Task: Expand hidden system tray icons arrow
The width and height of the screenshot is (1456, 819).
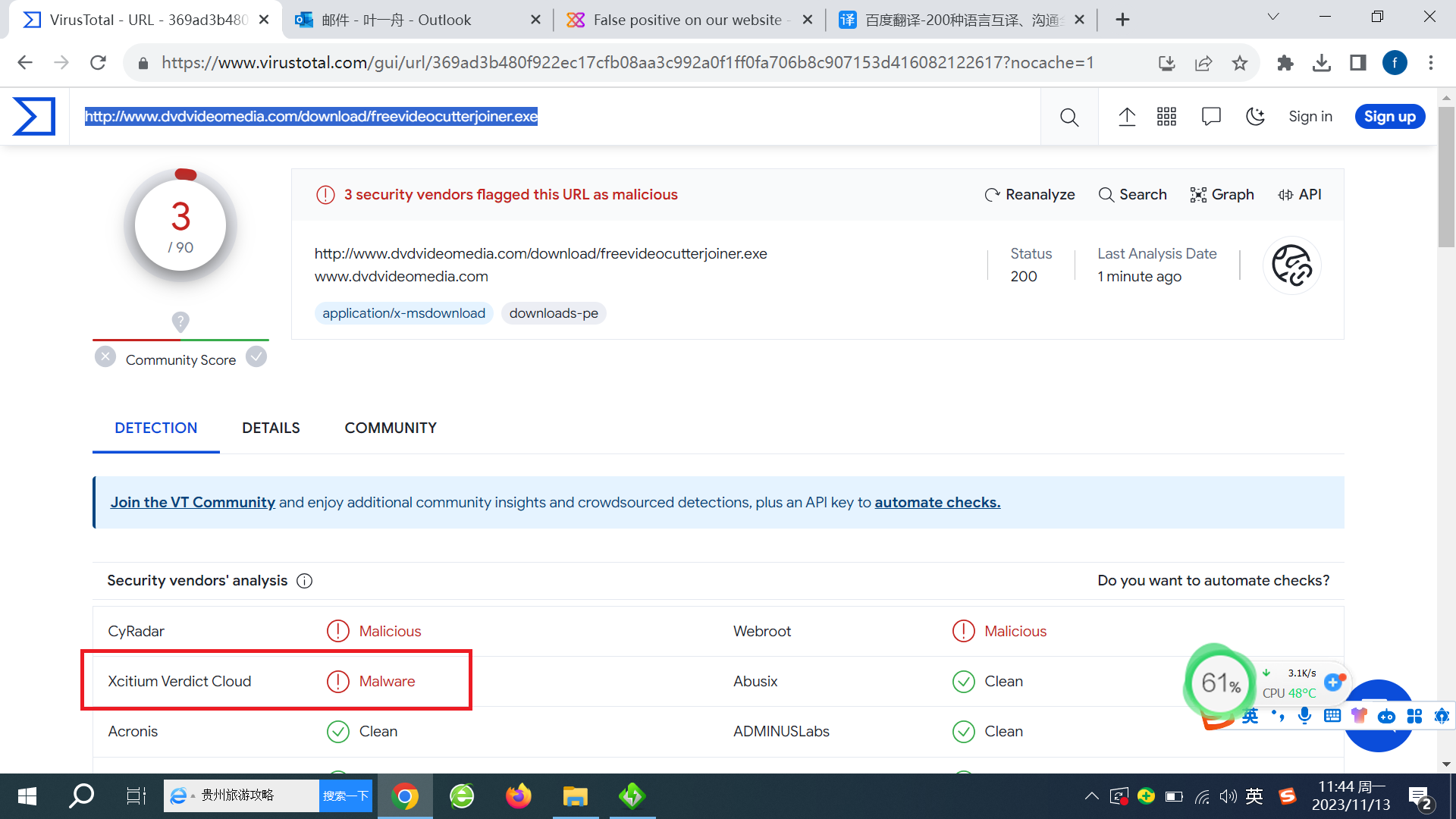Action: coord(1091,796)
